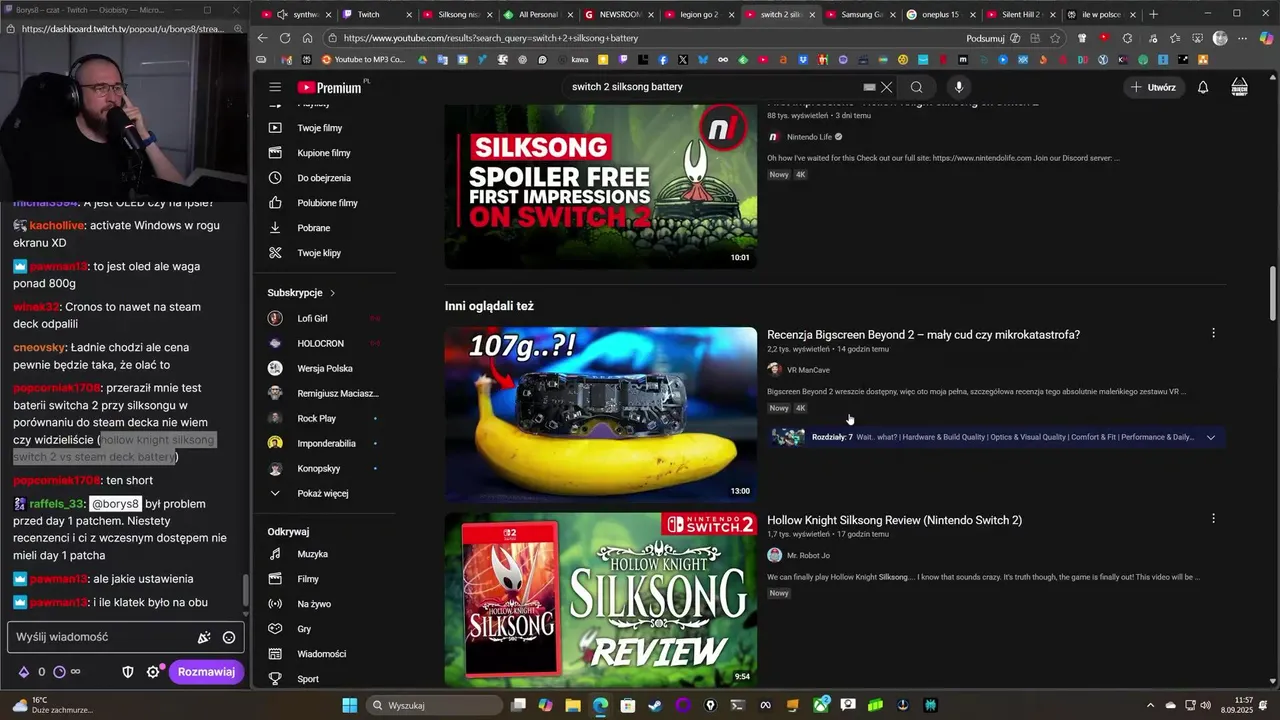Start voice search with microphone icon
Image resolution: width=1280 pixels, height=720 pixels.
click(959, 87)
